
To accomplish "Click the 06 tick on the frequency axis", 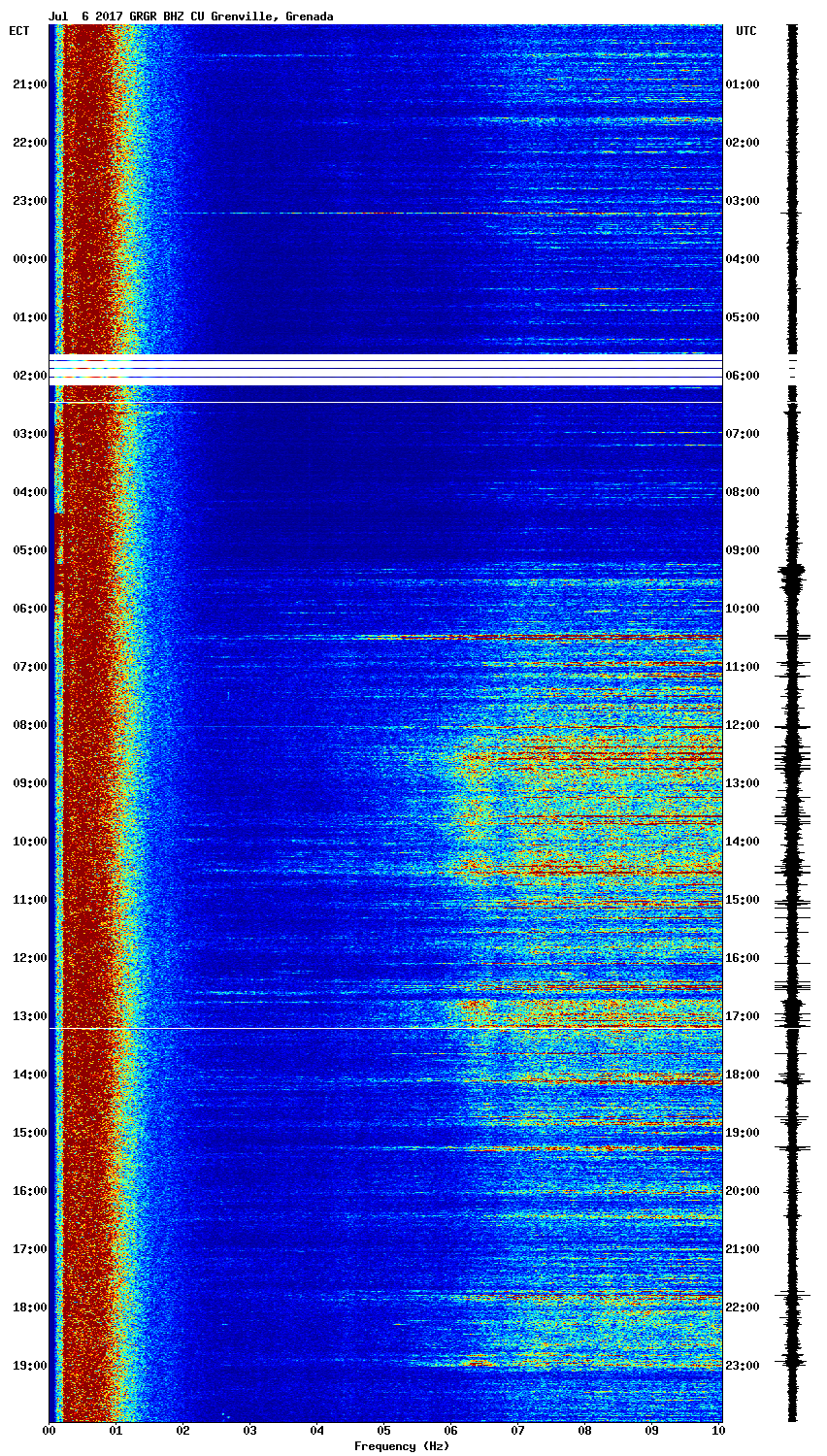I will tap(451, 1431).
